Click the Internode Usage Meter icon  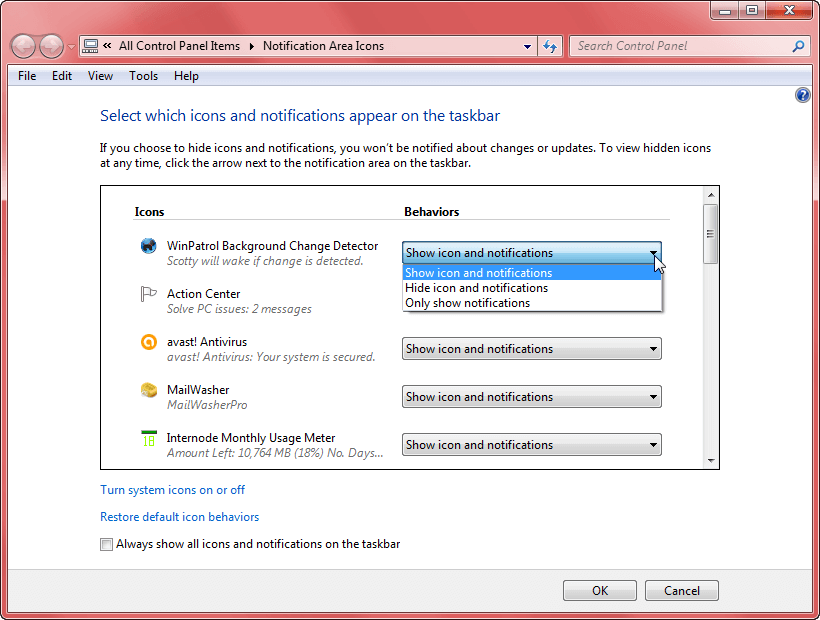tap(149, 438)
